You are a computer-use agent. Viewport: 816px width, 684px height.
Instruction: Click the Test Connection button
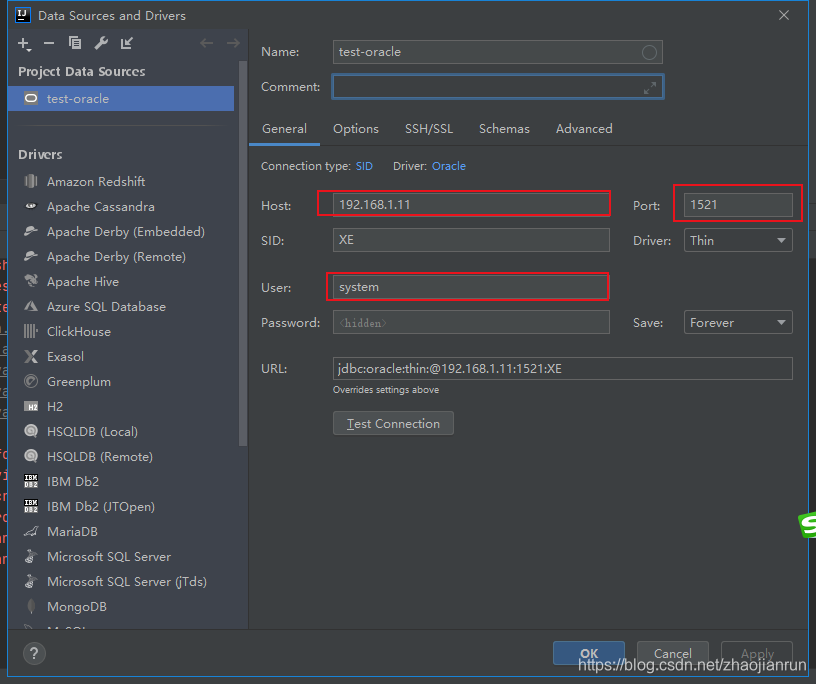pos(393,423)
